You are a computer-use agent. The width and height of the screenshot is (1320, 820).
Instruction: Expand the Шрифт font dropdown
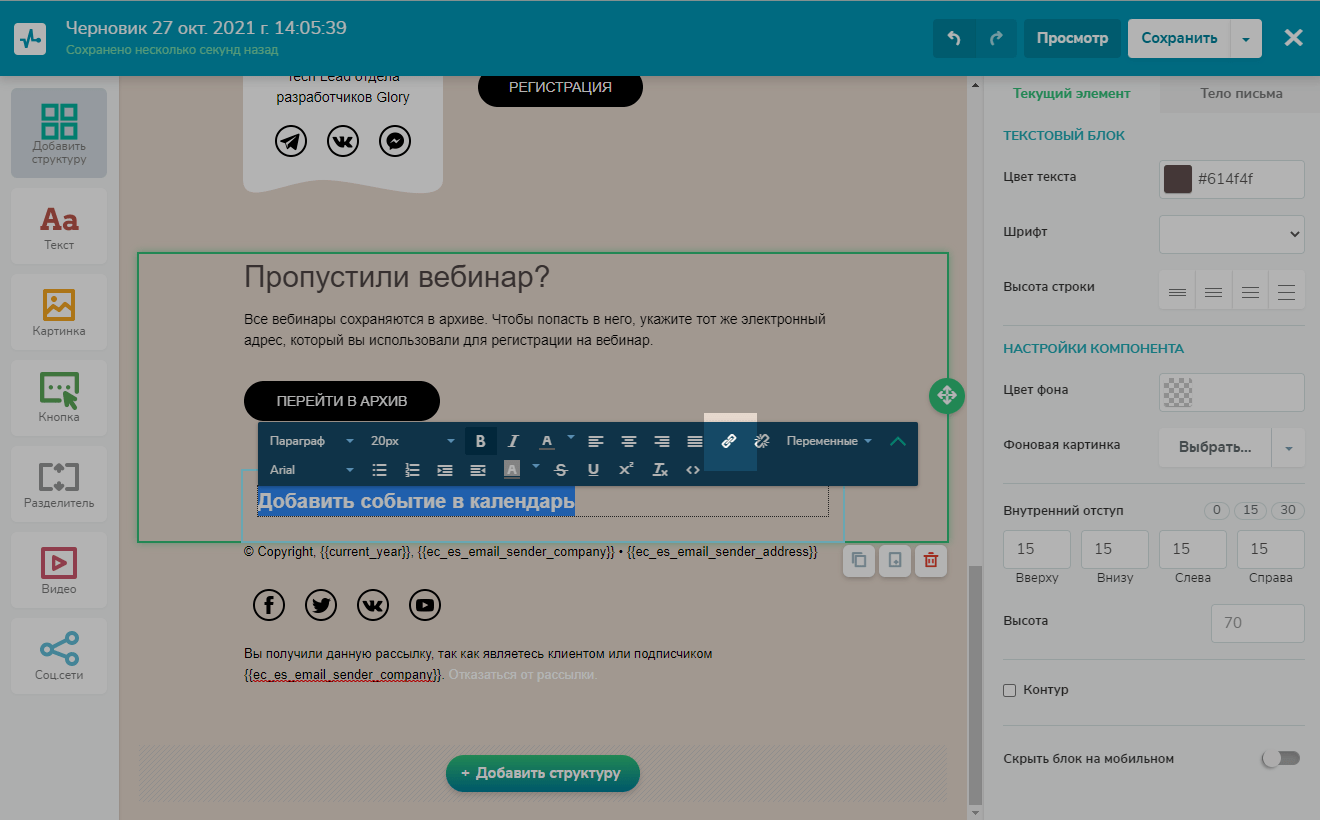point(1231,234)
